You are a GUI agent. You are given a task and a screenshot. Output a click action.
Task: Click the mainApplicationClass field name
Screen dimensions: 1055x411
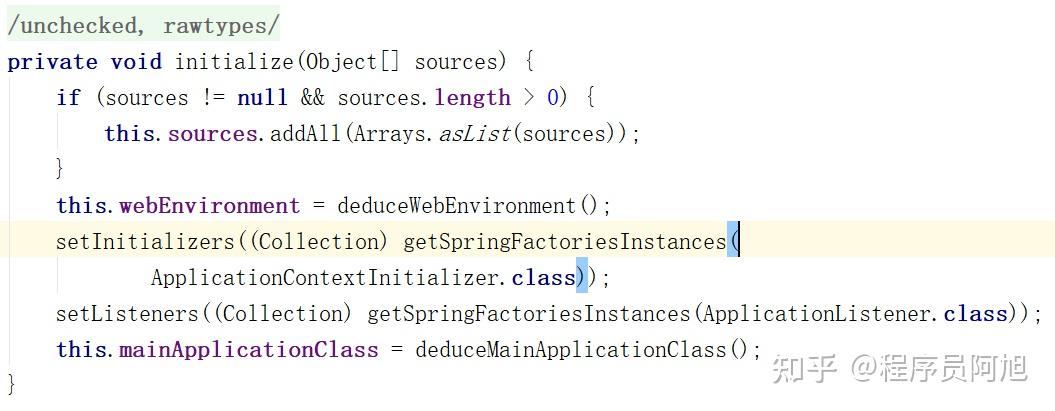[249, 350]
